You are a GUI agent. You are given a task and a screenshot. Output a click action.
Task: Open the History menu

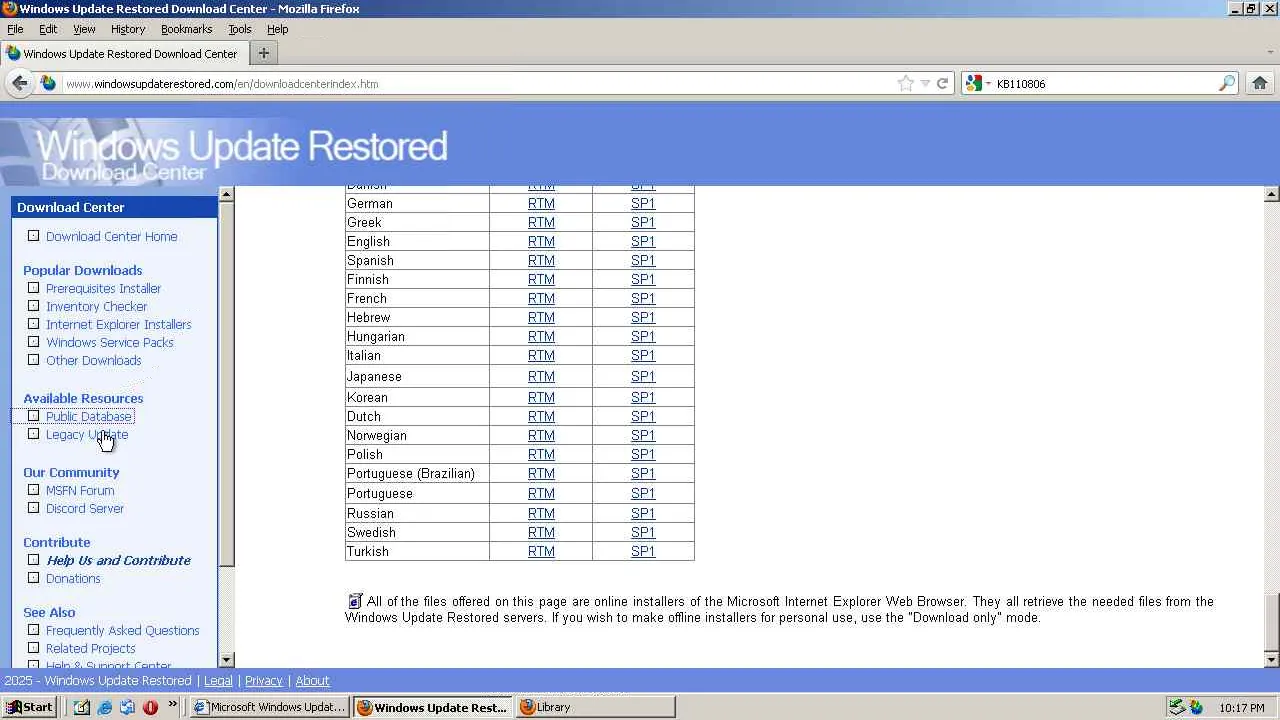click(128, 29)
